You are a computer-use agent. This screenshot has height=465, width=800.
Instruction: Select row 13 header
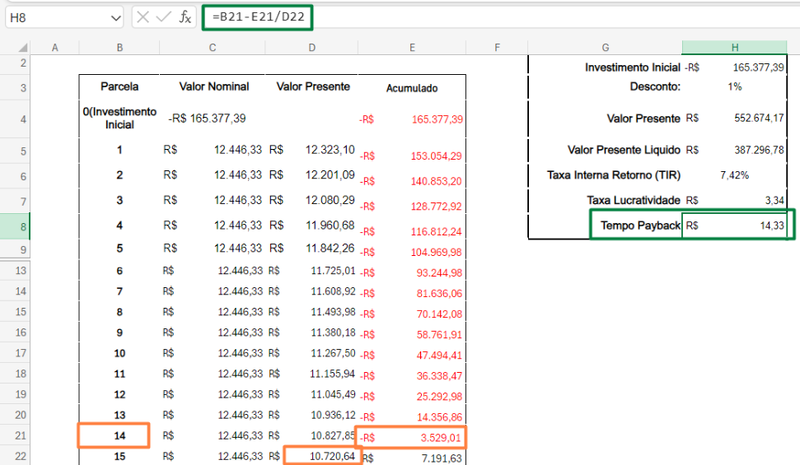tap(15, 271)
